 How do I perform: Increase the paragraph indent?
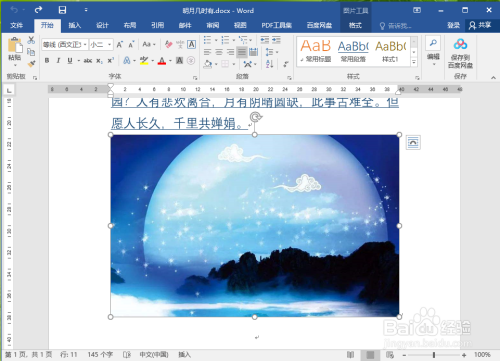click(x=276, y=40)
